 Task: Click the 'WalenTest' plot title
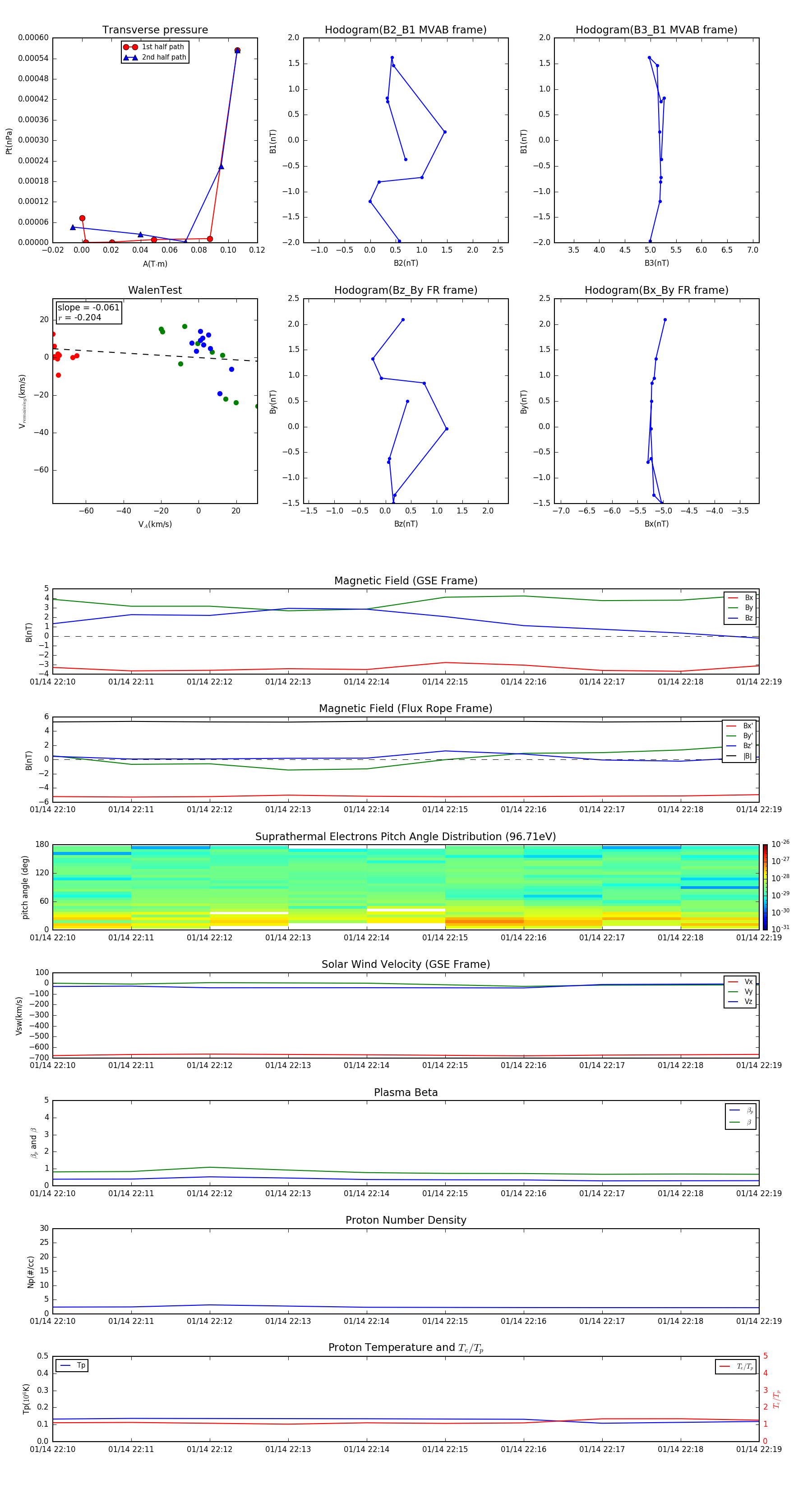155,290
